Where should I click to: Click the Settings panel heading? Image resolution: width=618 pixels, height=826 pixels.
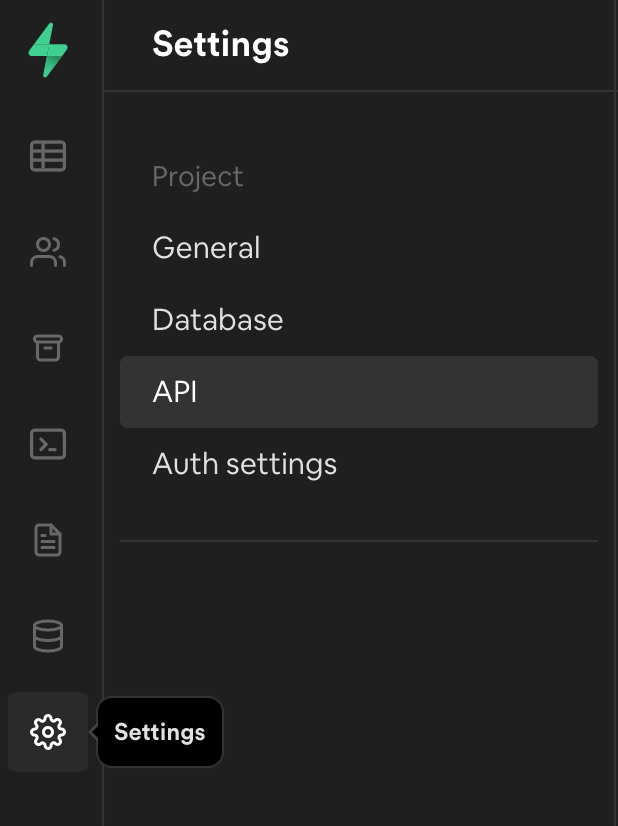(x=220, y=45)
